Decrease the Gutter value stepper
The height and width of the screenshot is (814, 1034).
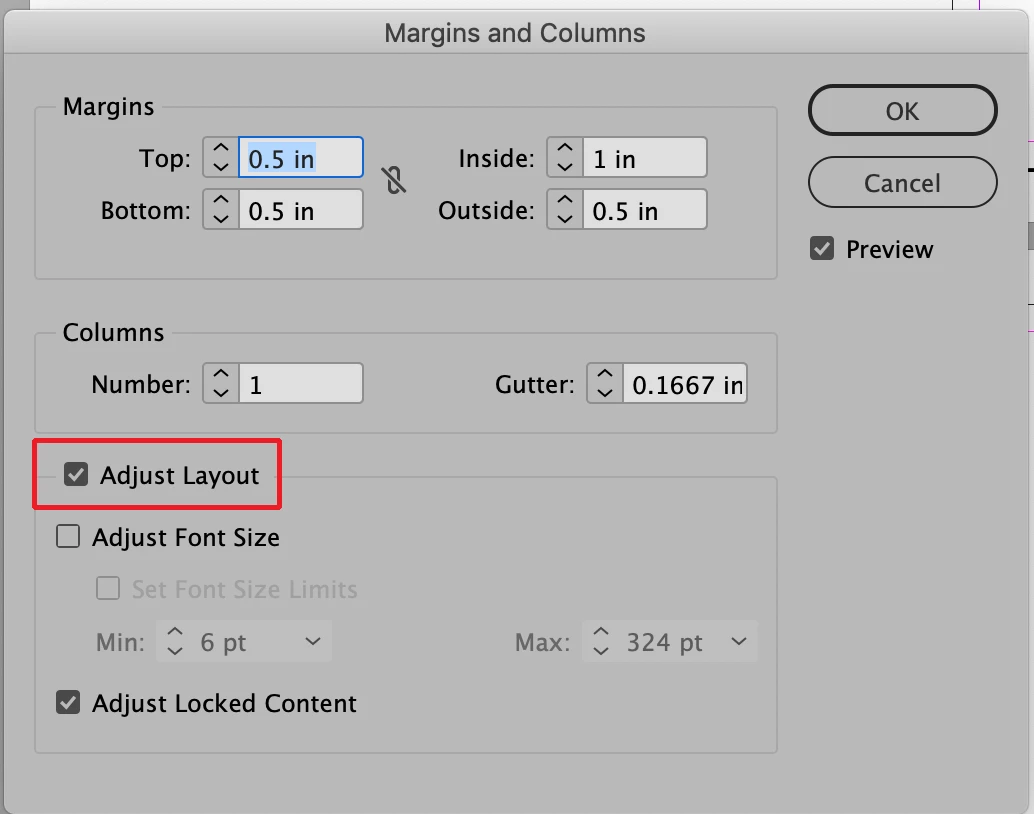(605, 392)
